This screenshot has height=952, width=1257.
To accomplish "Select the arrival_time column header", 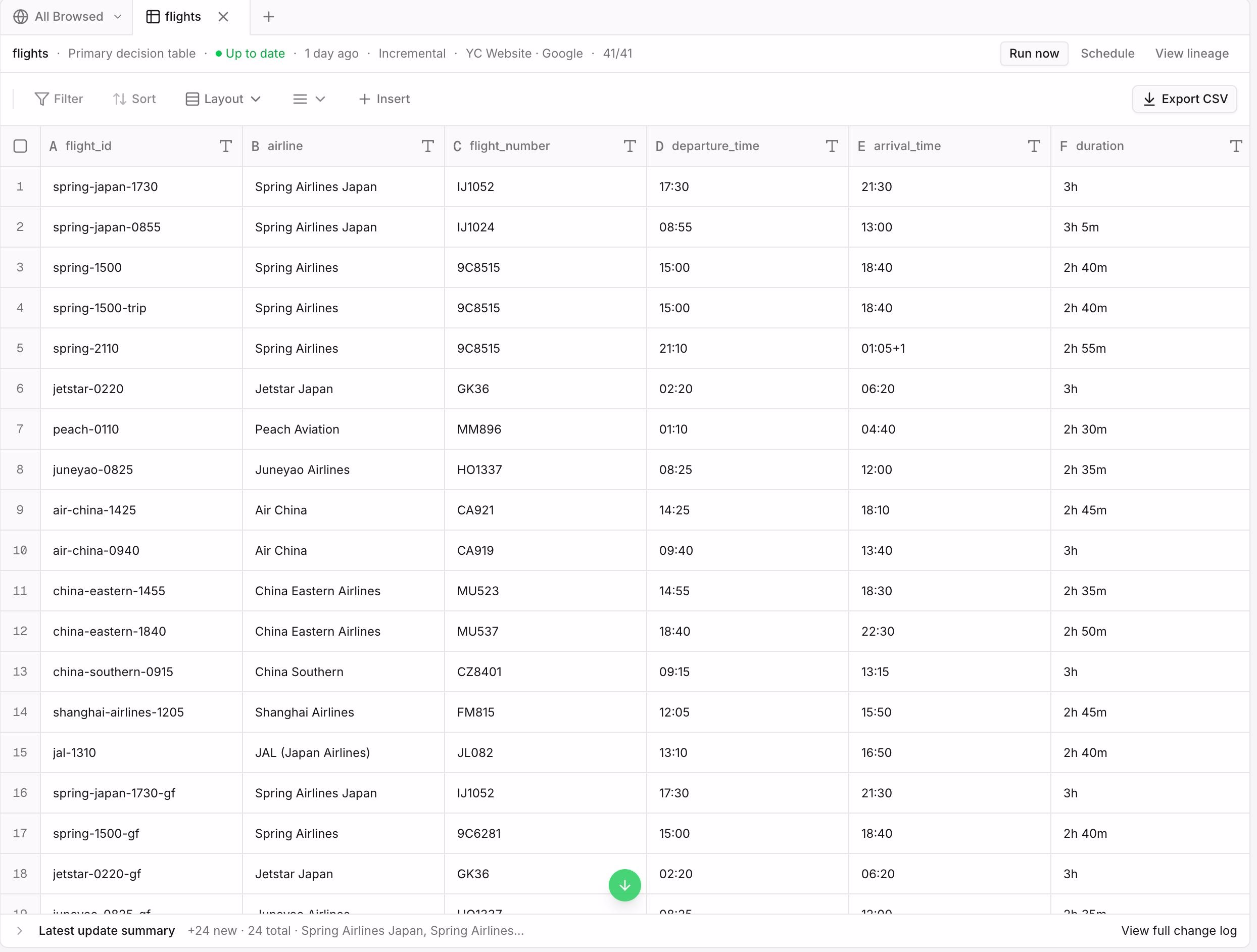I will tap(950, 146).
